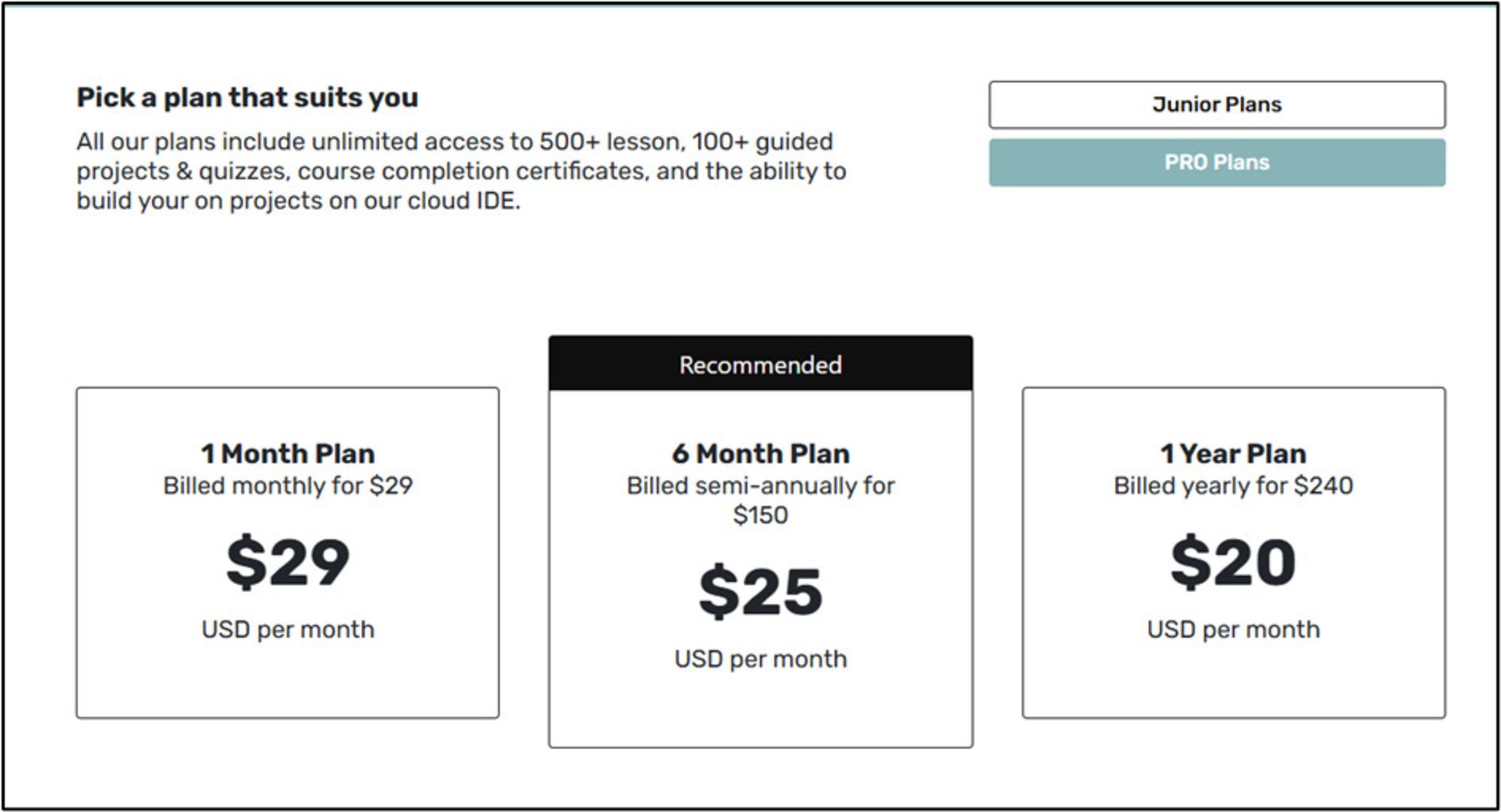
Task: Switch to the Junior Plans tab
Action: click(1217, 105)
